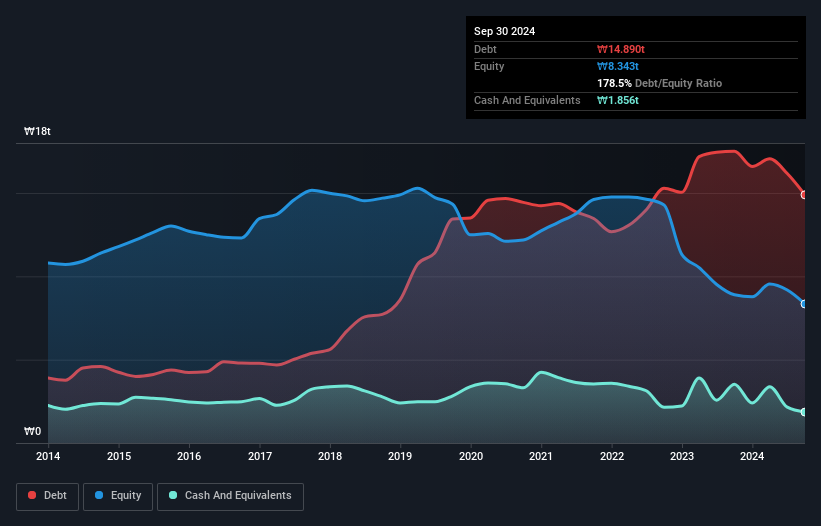821x526 pixels.
Task: Toggle Cash And Equivalents legend button
Action: (x=230, y=496)
